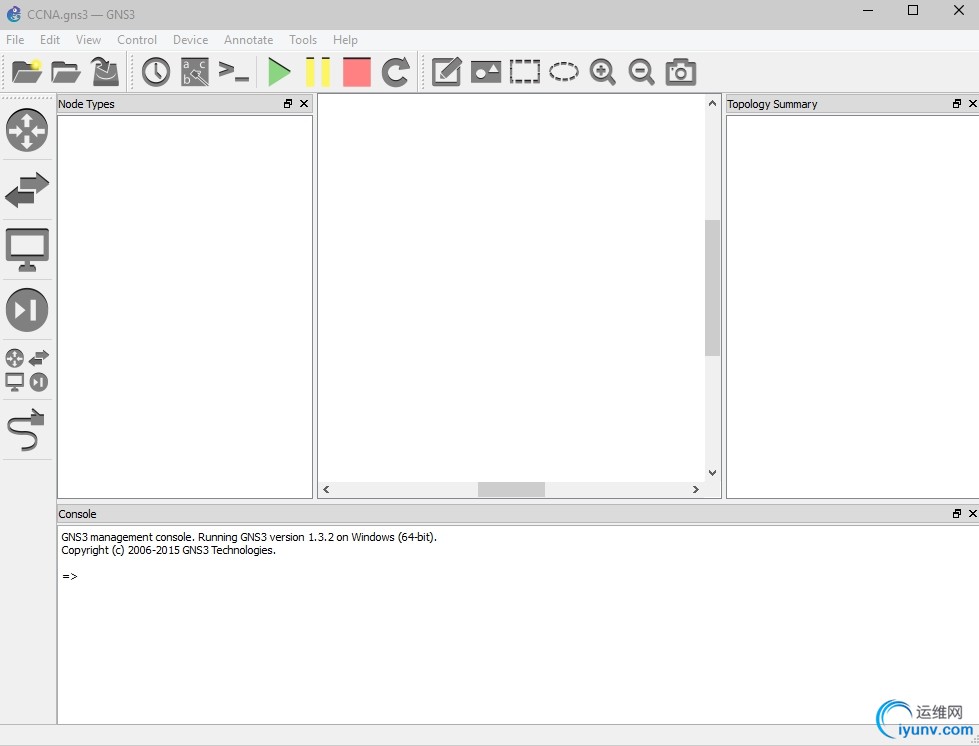This screenshot has width=979, height=746.
Task: Click the Open project folder icon
Action: pyautogui.click(x=66, y=72)
